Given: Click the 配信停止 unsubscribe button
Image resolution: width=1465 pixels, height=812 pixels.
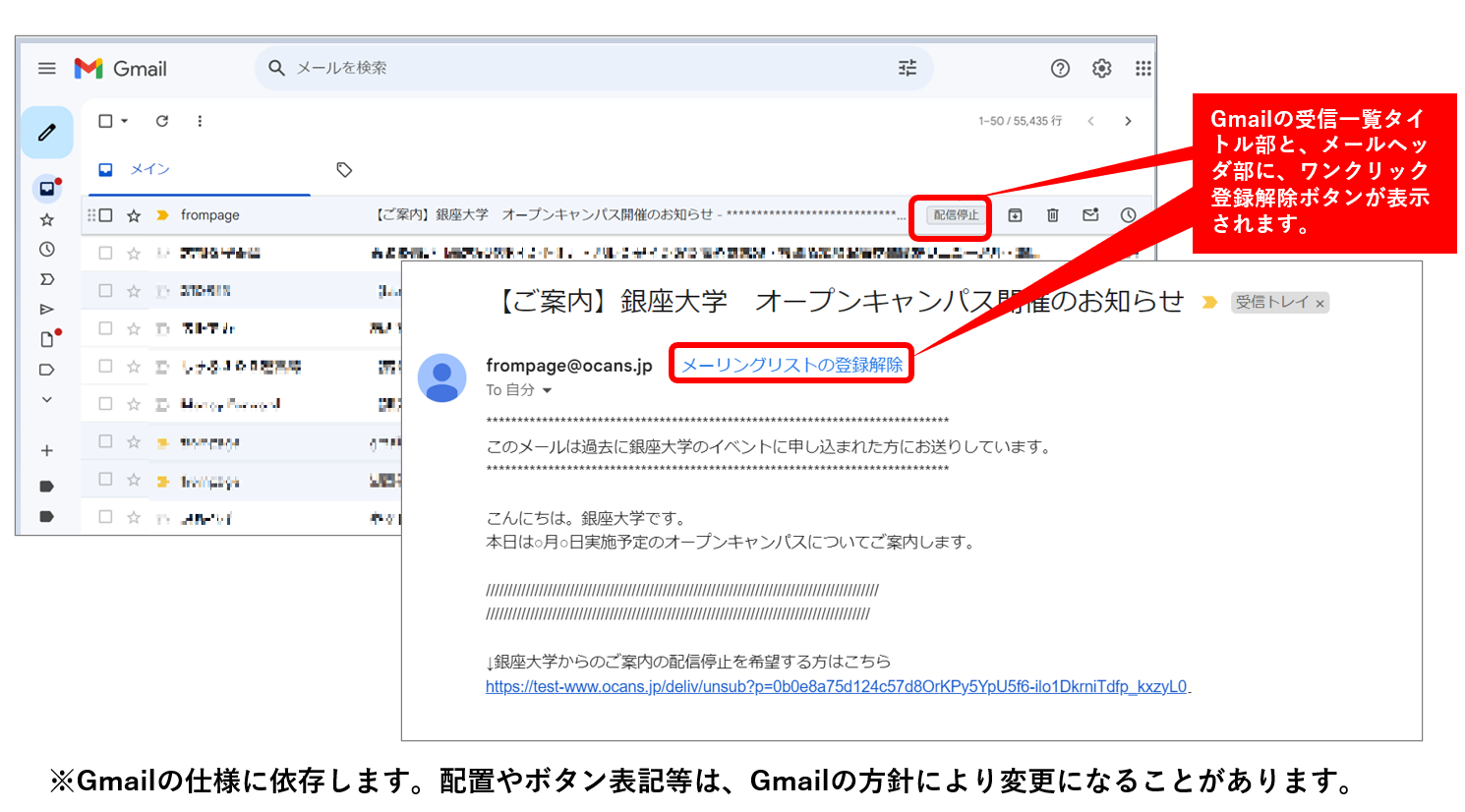Looking at the screenshot, I should 956,215.
